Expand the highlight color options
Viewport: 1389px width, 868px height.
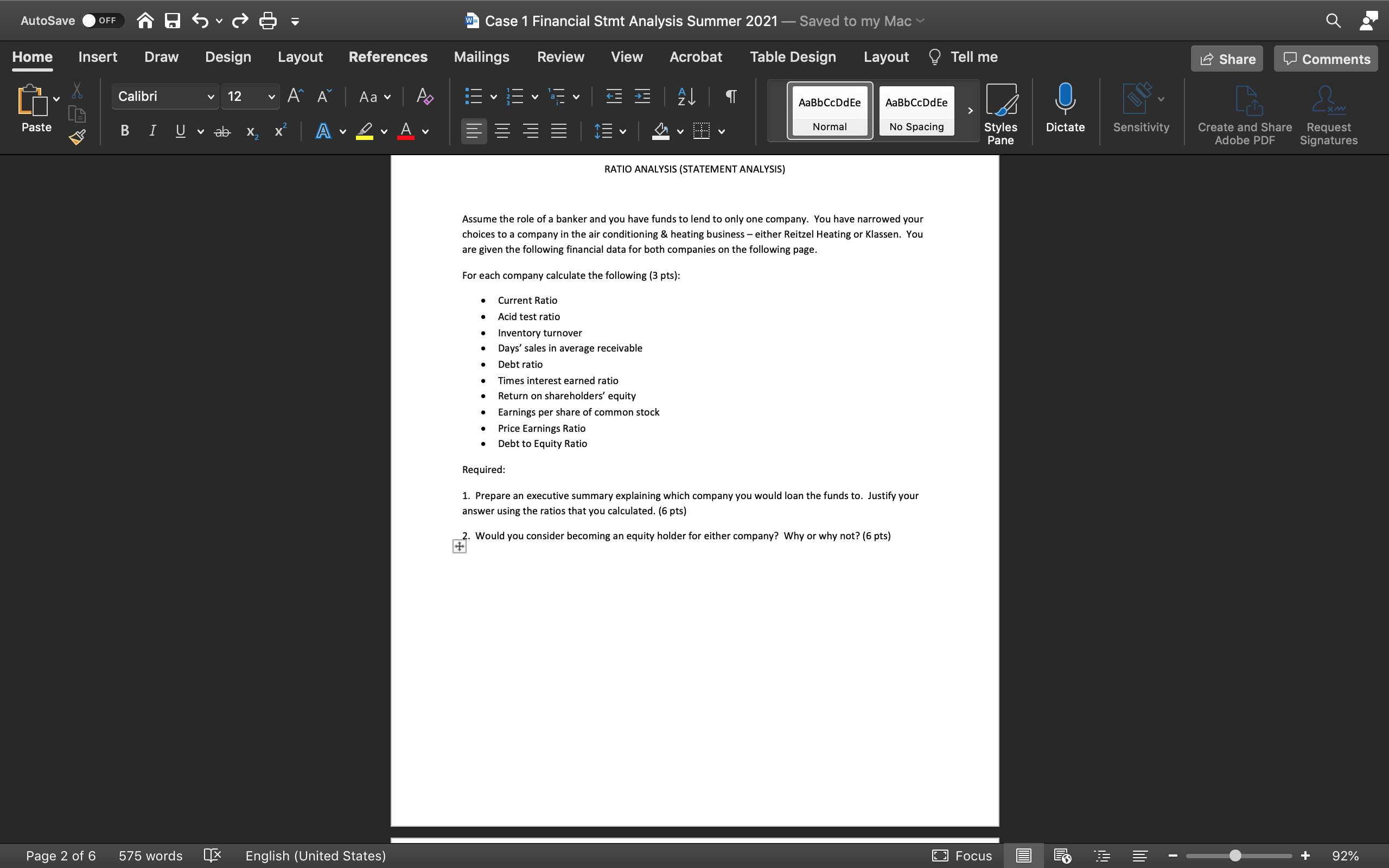tap(384, 131)
